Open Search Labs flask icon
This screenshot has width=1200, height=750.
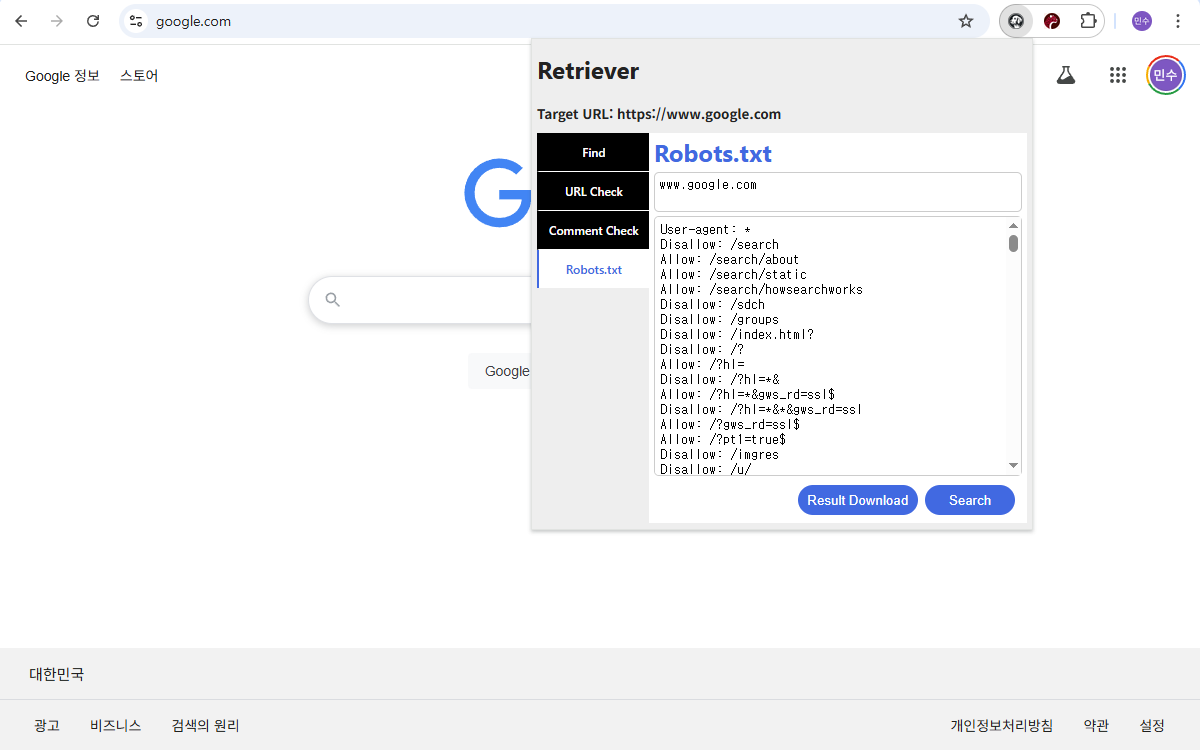coord(1066,75)
